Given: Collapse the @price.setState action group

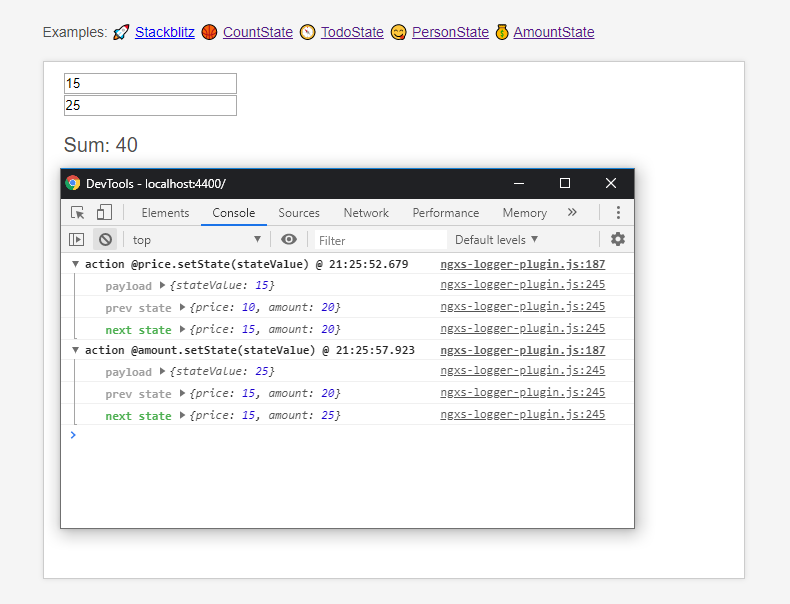Looking at the screenshot, I should coord(76,265).
